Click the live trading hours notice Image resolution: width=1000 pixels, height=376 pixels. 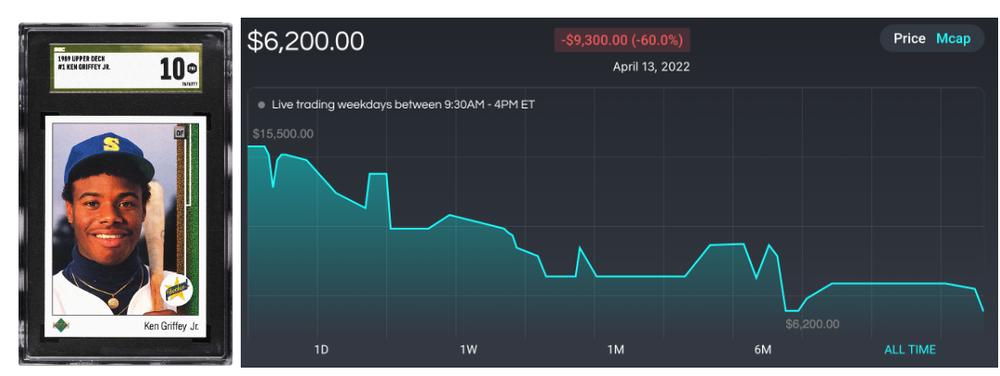coord(403,105)
